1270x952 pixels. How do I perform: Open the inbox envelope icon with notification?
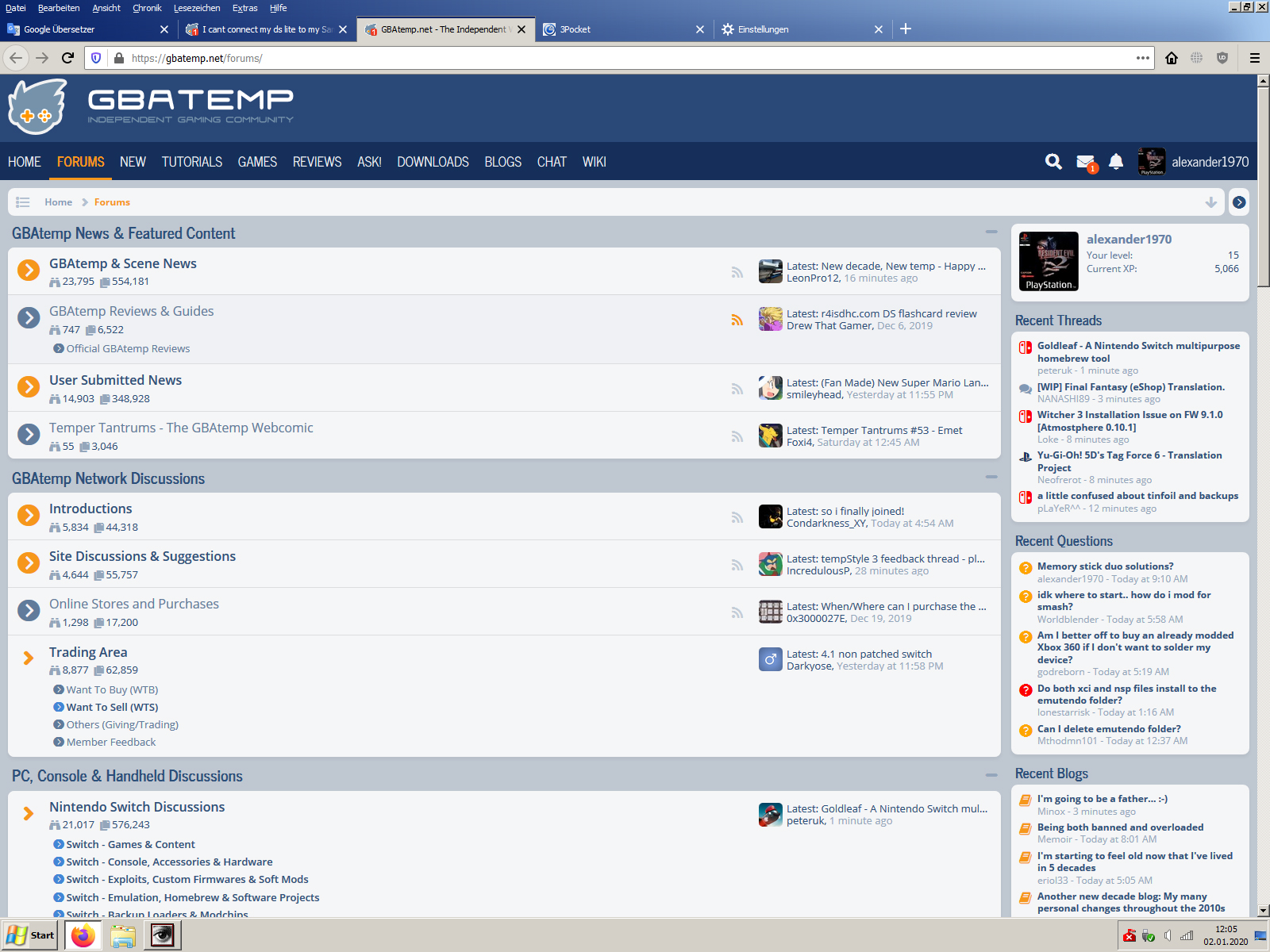[1087, 163]
